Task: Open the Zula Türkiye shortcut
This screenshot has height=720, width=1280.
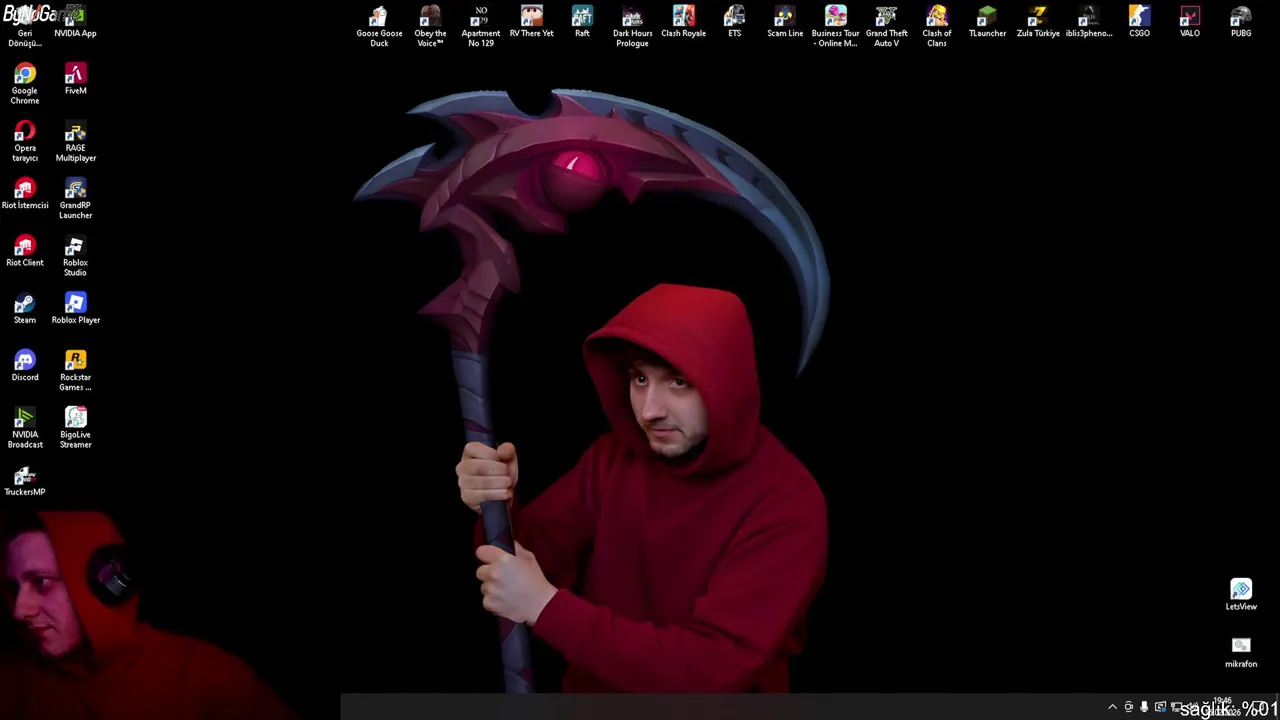Action: click(1038, 21)
